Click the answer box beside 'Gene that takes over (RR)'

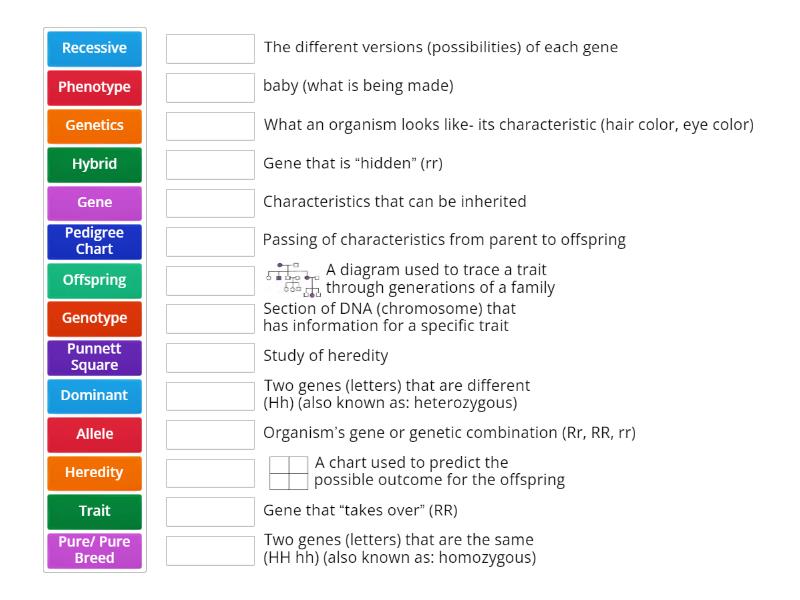(x=210, y=510)
